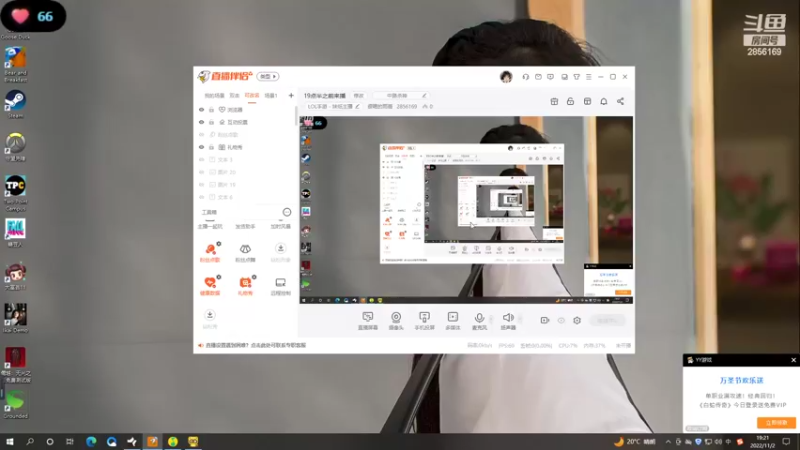
Task: Open the Edge browser in the taskbar
Action: [91, 442]
